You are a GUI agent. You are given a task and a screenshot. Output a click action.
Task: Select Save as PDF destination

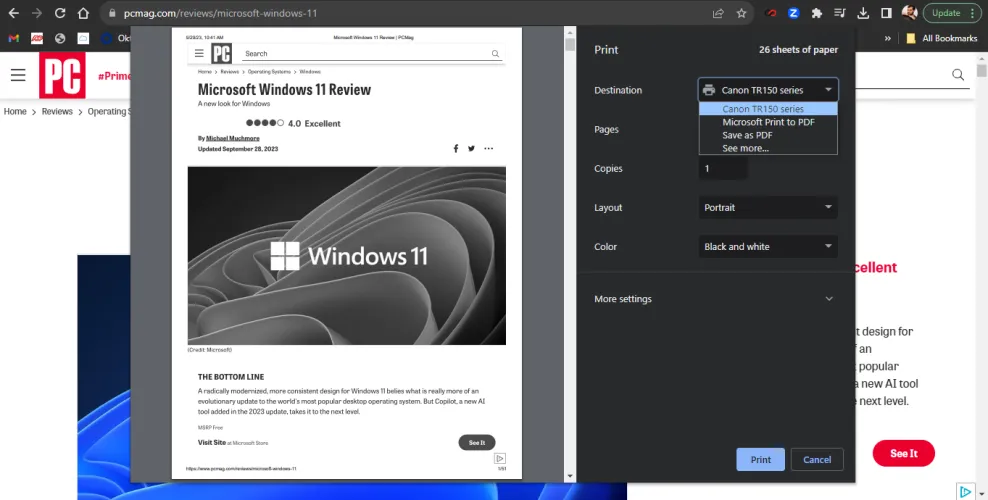pyautogui.click(x=747, y=135)
